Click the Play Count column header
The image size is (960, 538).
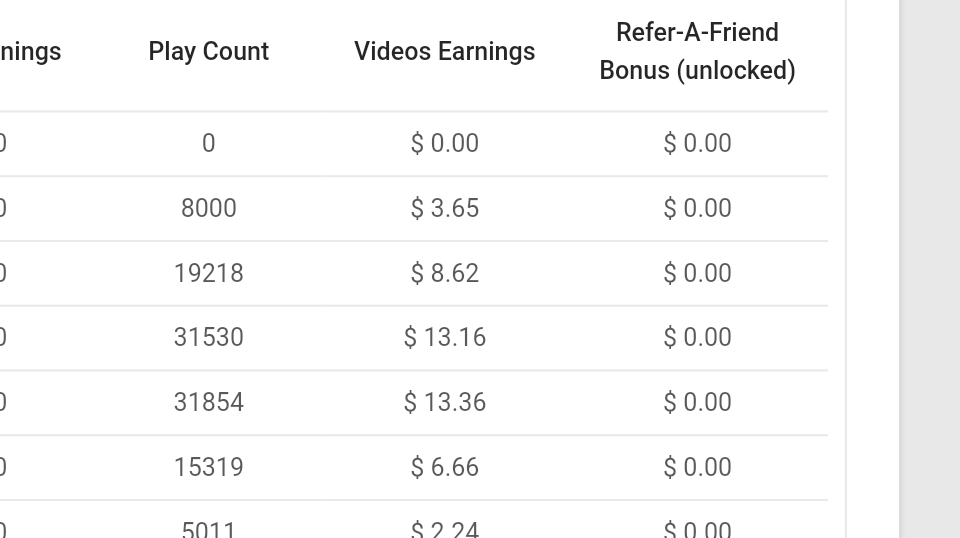point(208,51)
